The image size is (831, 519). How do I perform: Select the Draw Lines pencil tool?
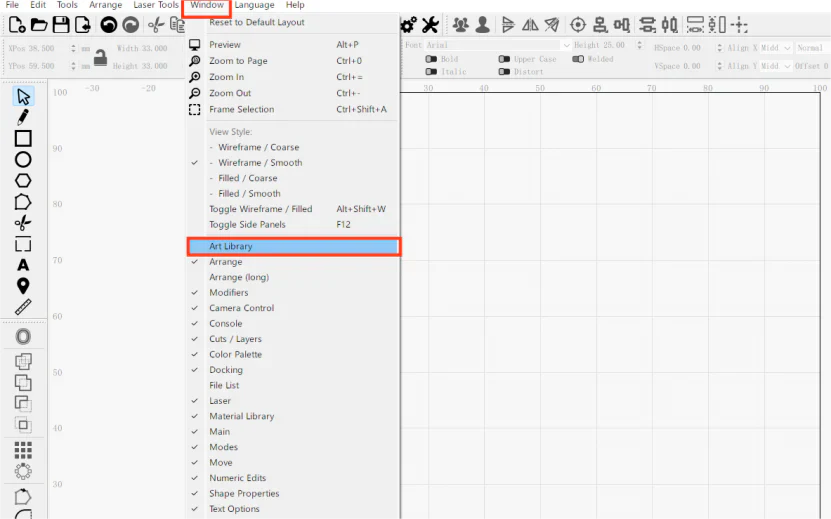[23, 117]
